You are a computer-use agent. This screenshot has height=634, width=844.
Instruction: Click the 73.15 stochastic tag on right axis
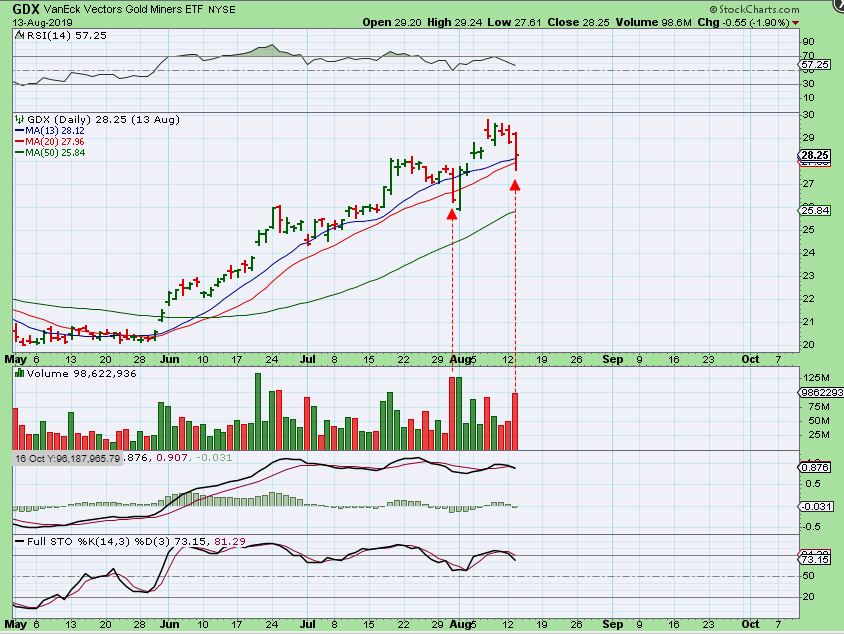coord(815,560)
